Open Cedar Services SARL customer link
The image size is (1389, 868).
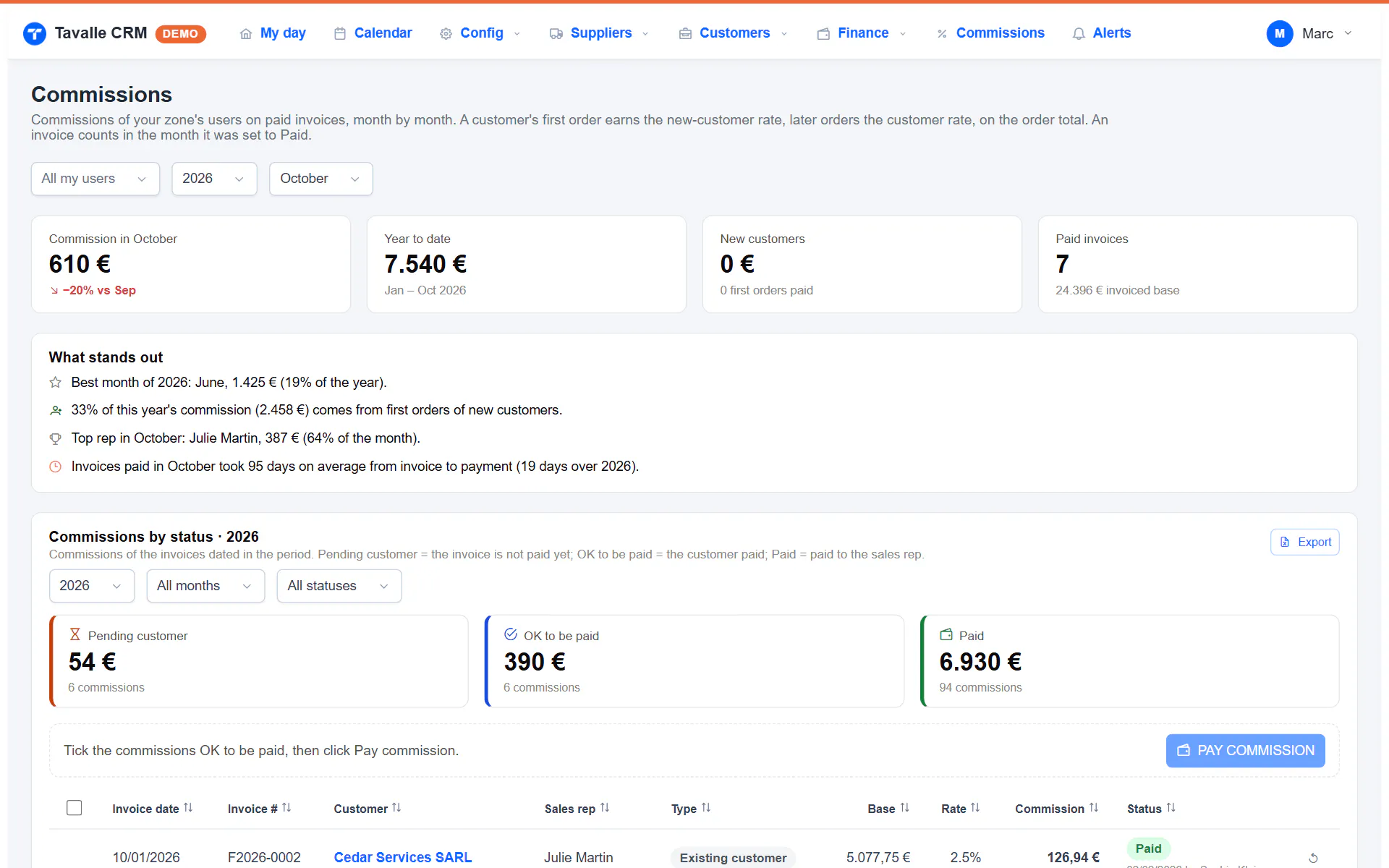(402, 857)
